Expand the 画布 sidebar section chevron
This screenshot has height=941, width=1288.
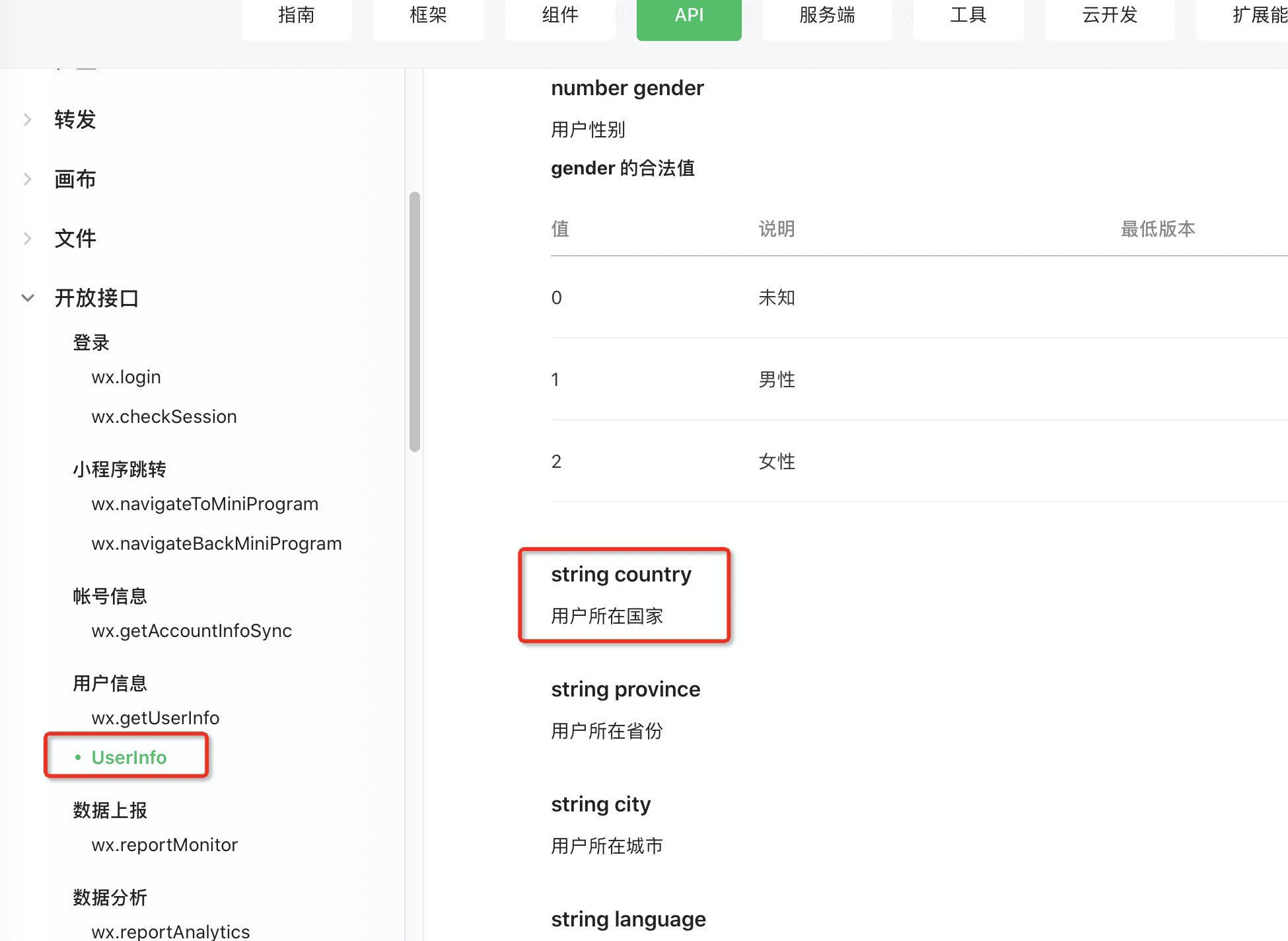coord(28,179)
